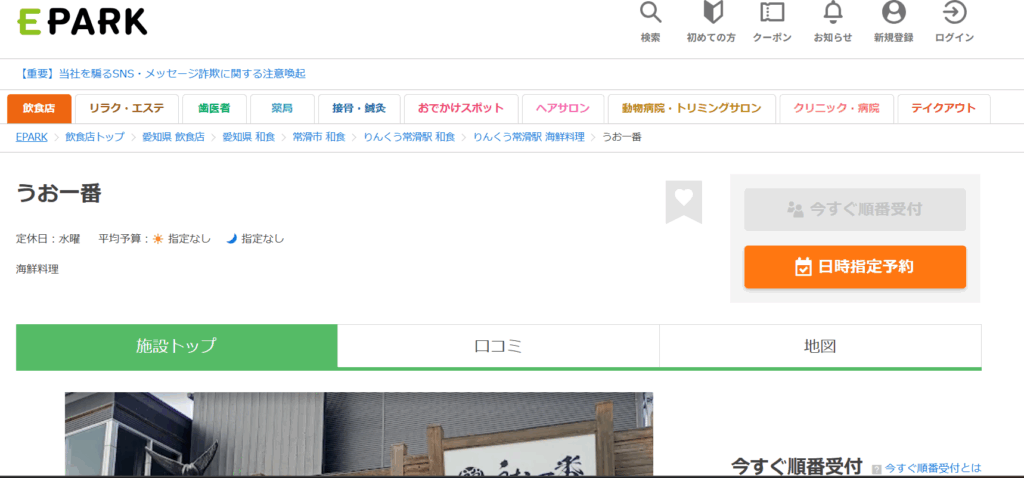The width and height of the screenshot is (1024, 478).
Task: Open the beginner's guide (初めての方) icon
Action: (x=711, y=13)
